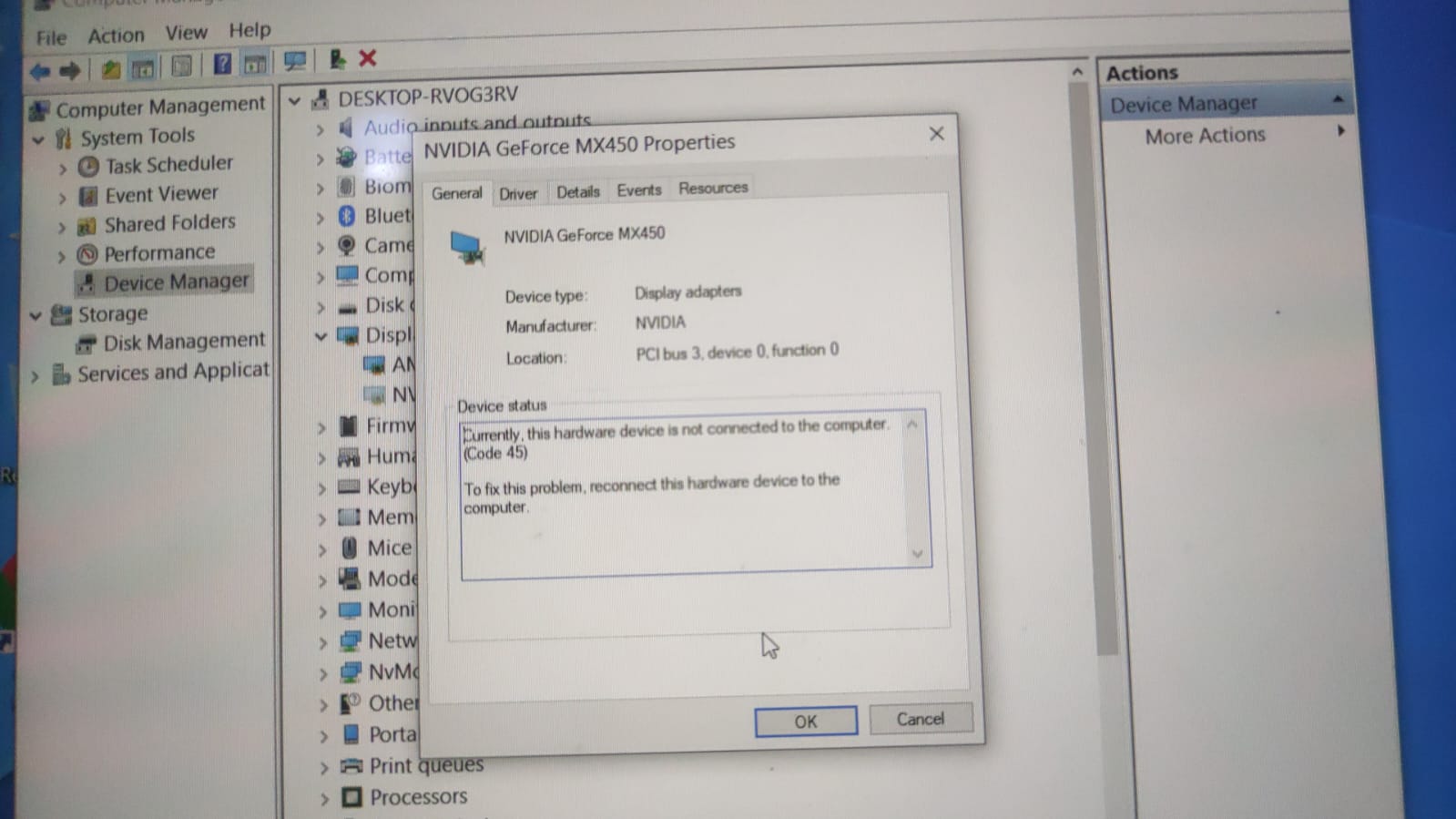Screen dimensions: 1456x819
Task: Toggle the Show/Hide Action Pane toolbar icon
Action: (255, 64)
